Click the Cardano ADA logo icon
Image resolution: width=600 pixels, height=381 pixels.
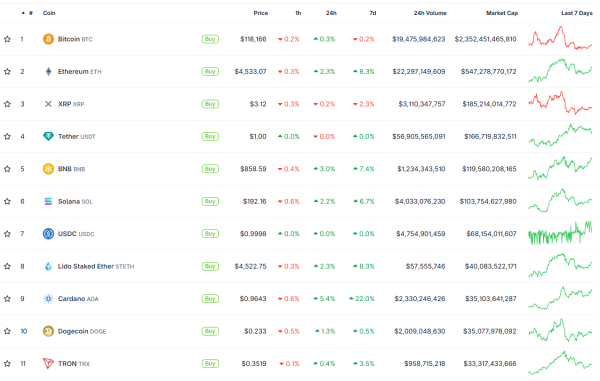pyautogui.click(x=48, y=298)
